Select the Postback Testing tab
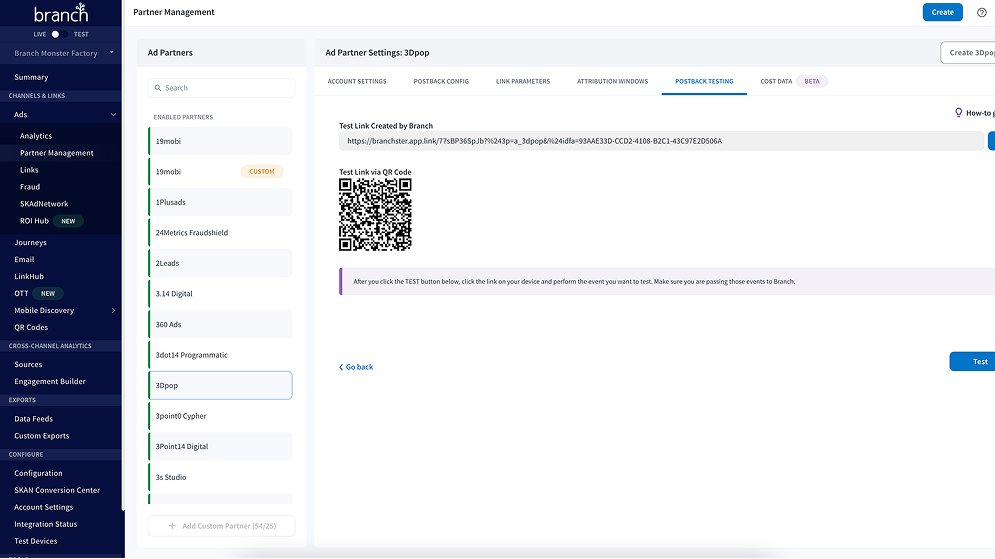The height and width of the screenshot is (559, 995). 704,81
